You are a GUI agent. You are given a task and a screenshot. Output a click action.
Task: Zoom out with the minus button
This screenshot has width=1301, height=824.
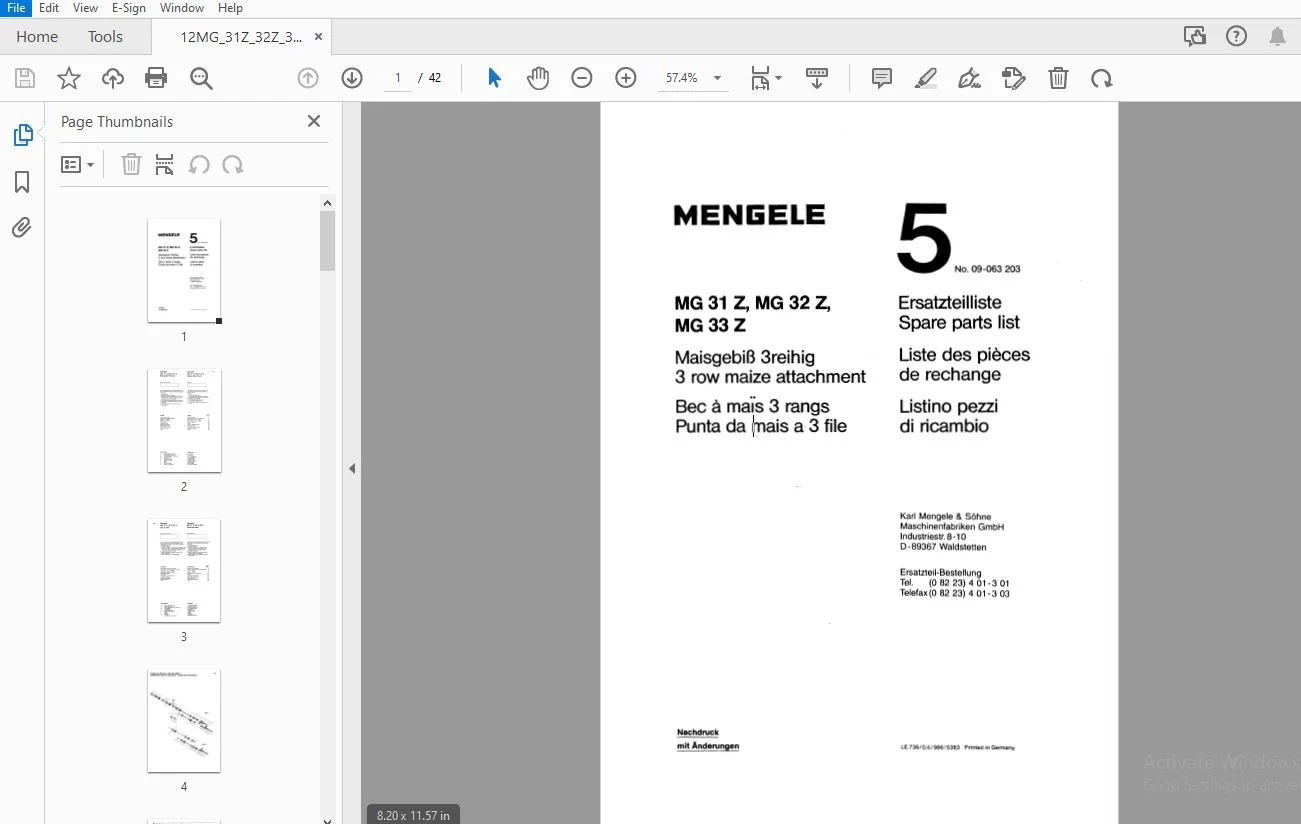[582, 78]
